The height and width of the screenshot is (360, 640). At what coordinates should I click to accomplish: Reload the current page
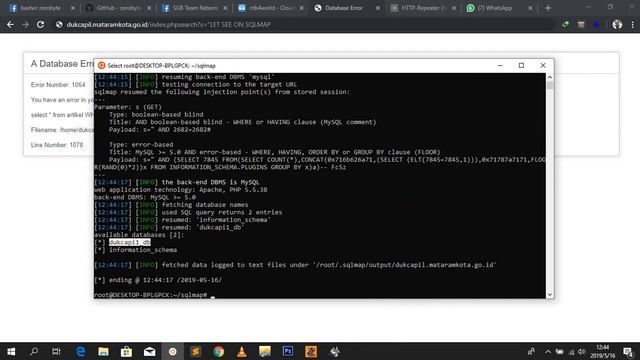[40, 24]
